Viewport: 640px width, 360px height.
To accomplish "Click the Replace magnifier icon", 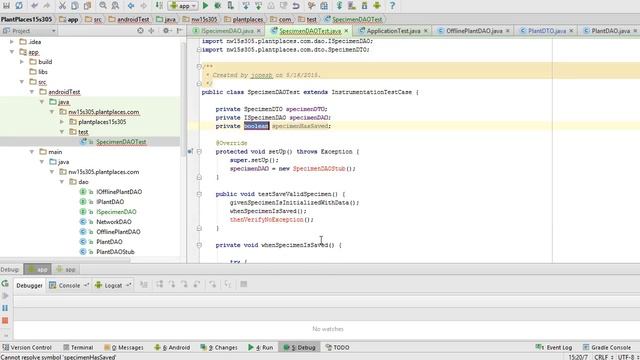I will (116, 5).
